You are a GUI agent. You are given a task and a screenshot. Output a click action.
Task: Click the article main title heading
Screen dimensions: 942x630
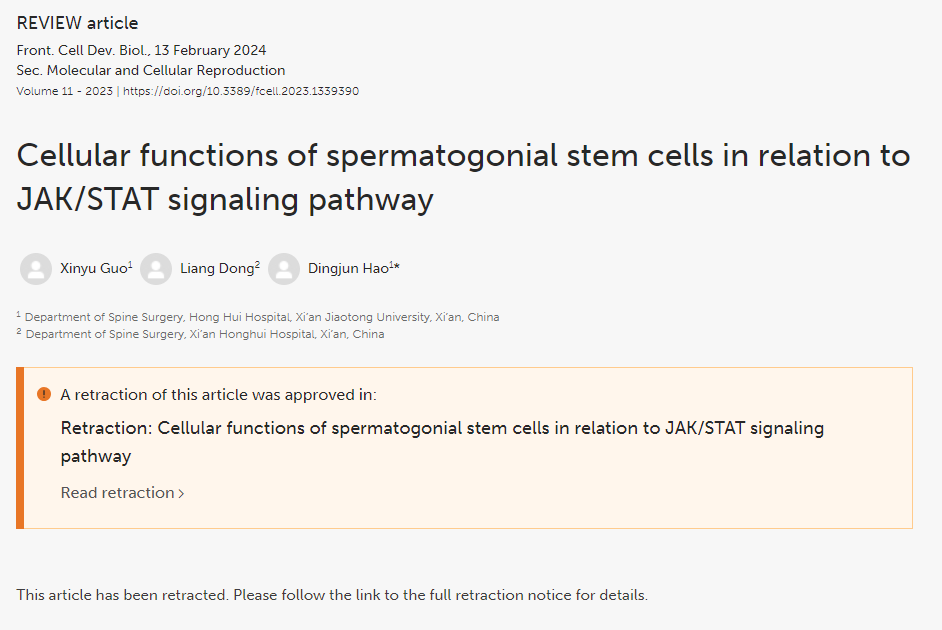click(463, 178)
